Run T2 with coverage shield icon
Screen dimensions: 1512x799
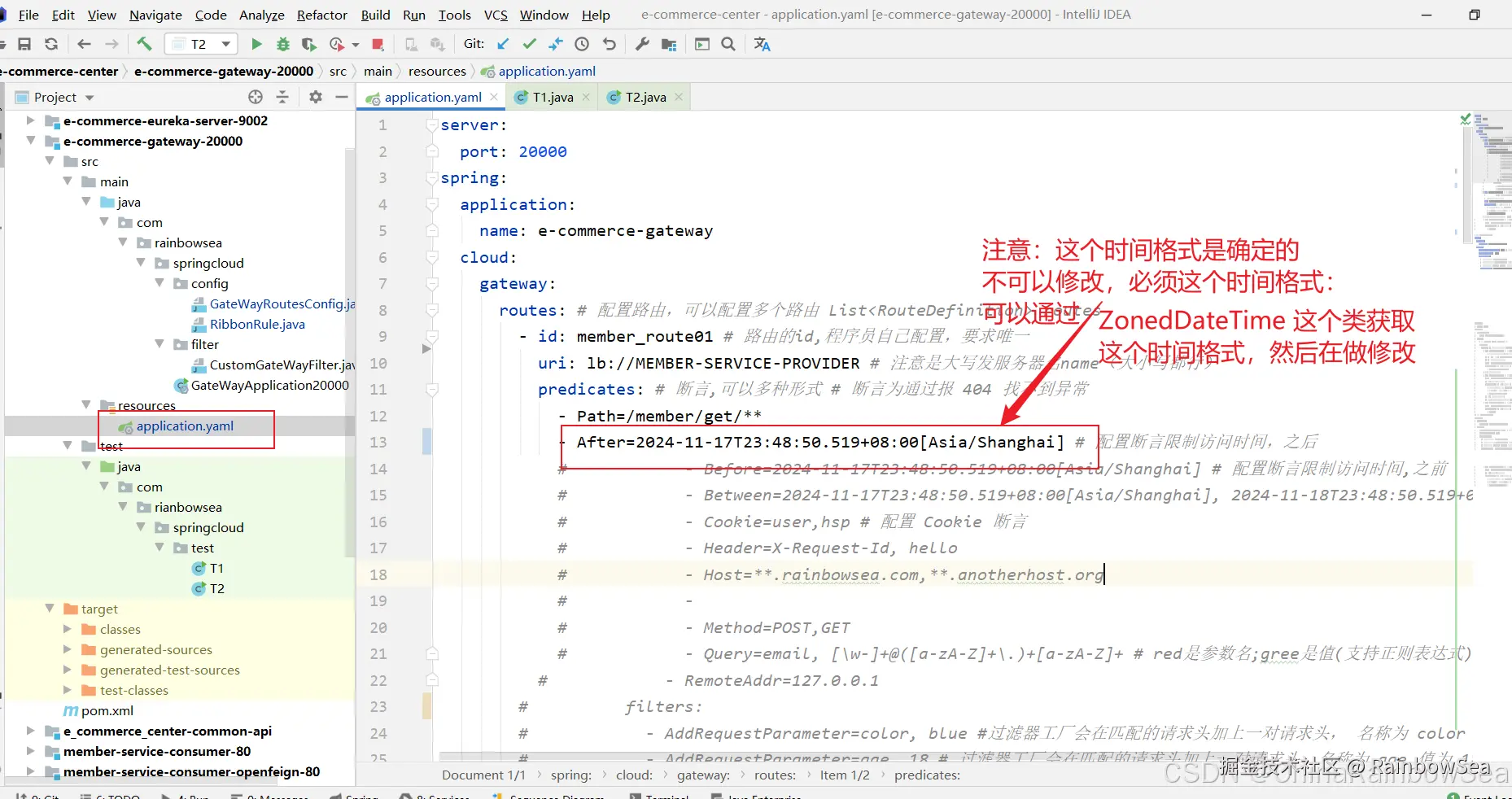pos(308,44)
